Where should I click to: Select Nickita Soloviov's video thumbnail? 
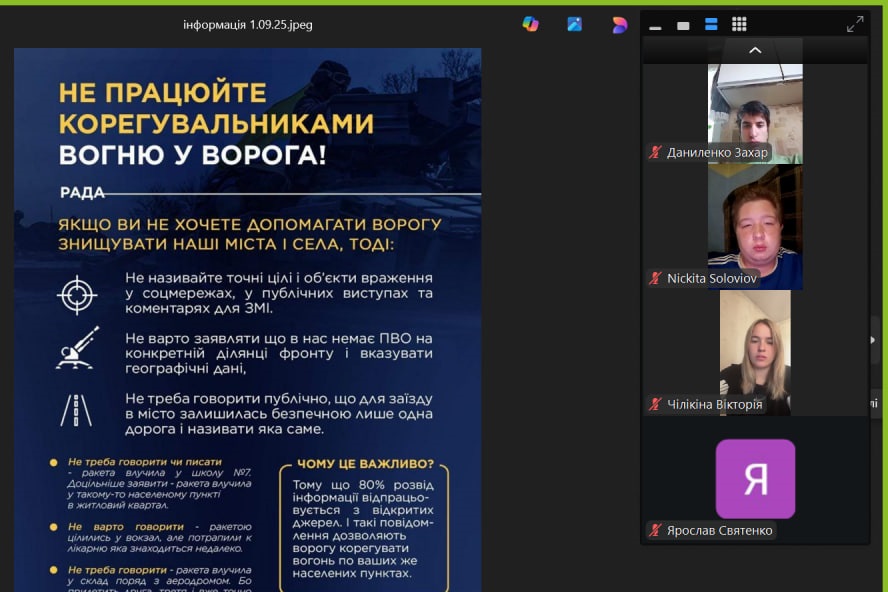[x=755, y=228]
